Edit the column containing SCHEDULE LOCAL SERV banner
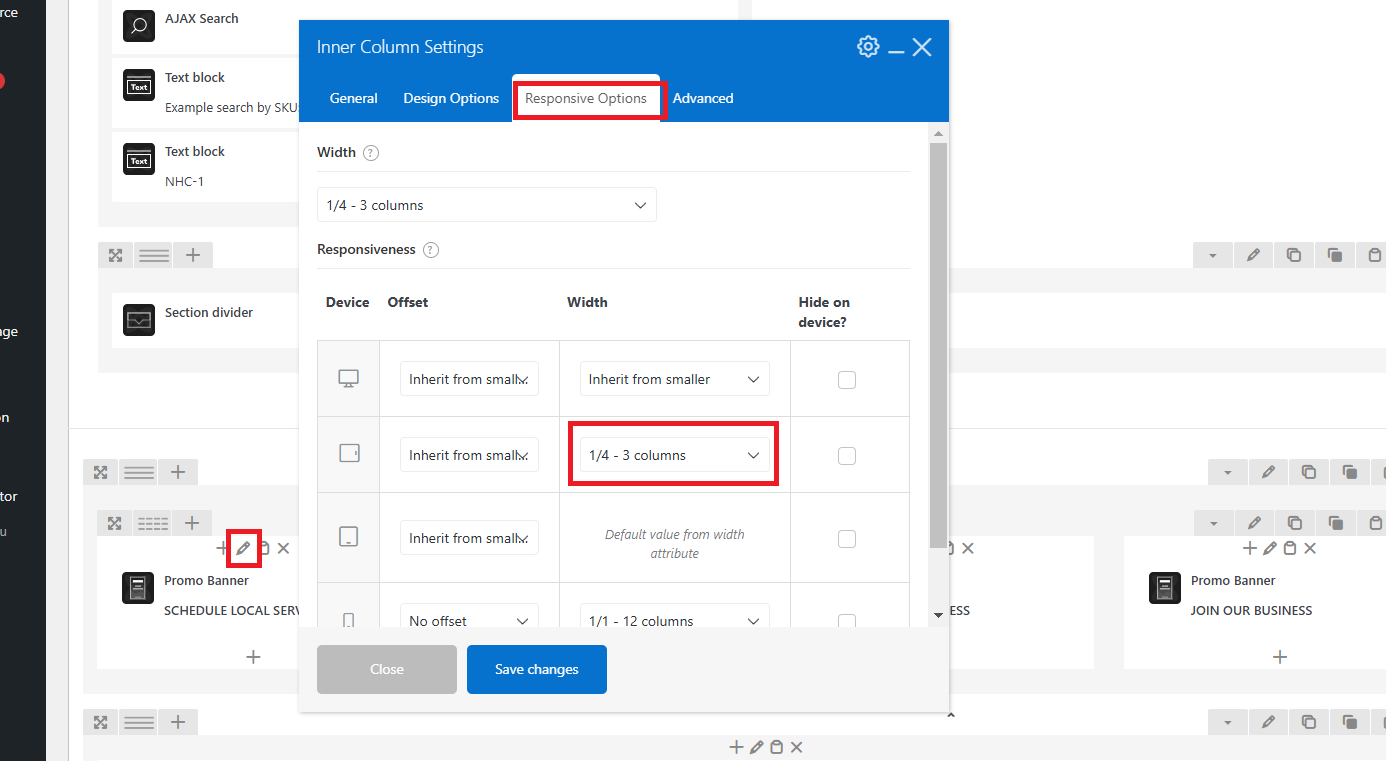The image size is (1386, 761). [243, 548]
